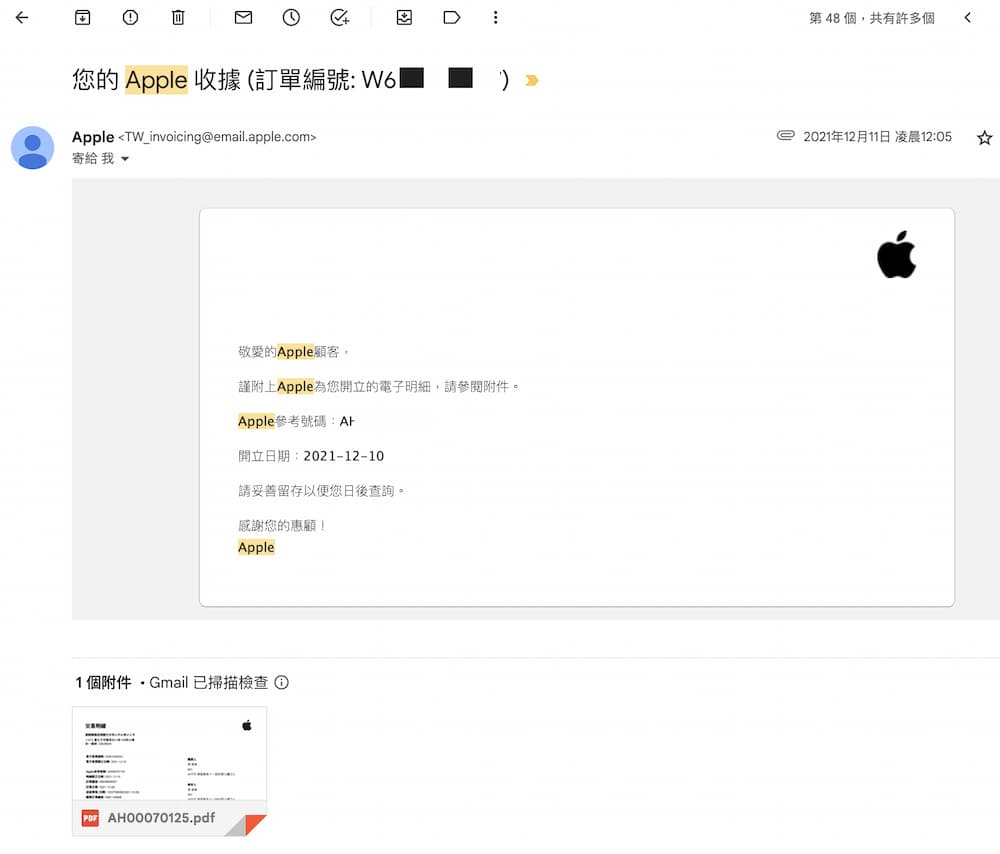Click the Apple signature at message end
1000x854 pixels.
point(256,548)
